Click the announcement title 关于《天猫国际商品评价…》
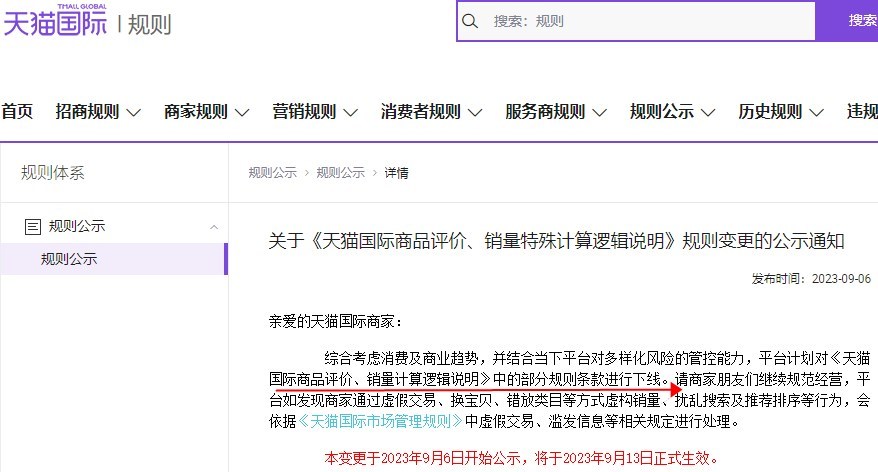This screenshot has height=472, width=878. point(556,241)
